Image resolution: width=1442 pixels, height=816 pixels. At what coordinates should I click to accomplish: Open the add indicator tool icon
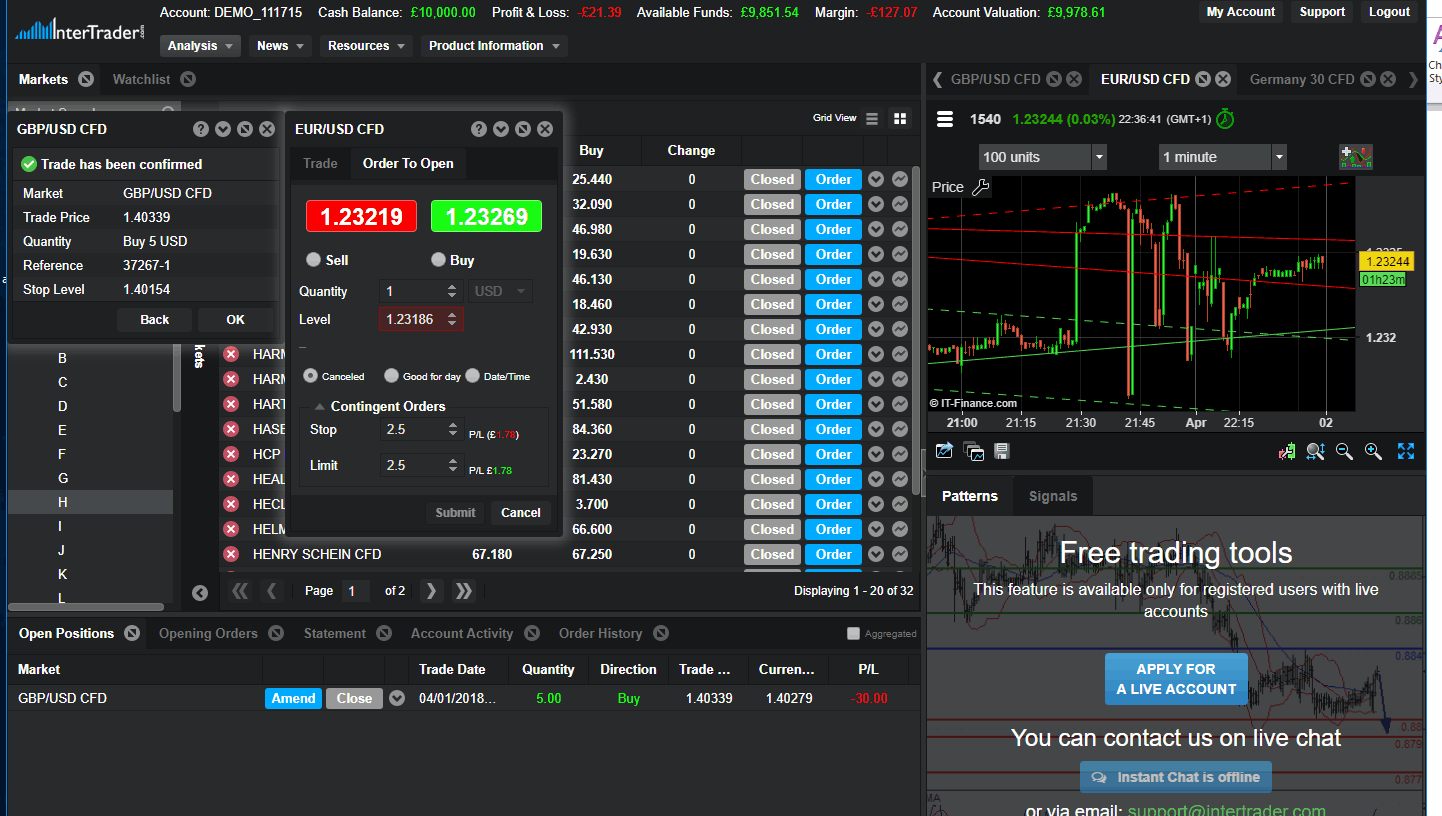pos(1356,157)
